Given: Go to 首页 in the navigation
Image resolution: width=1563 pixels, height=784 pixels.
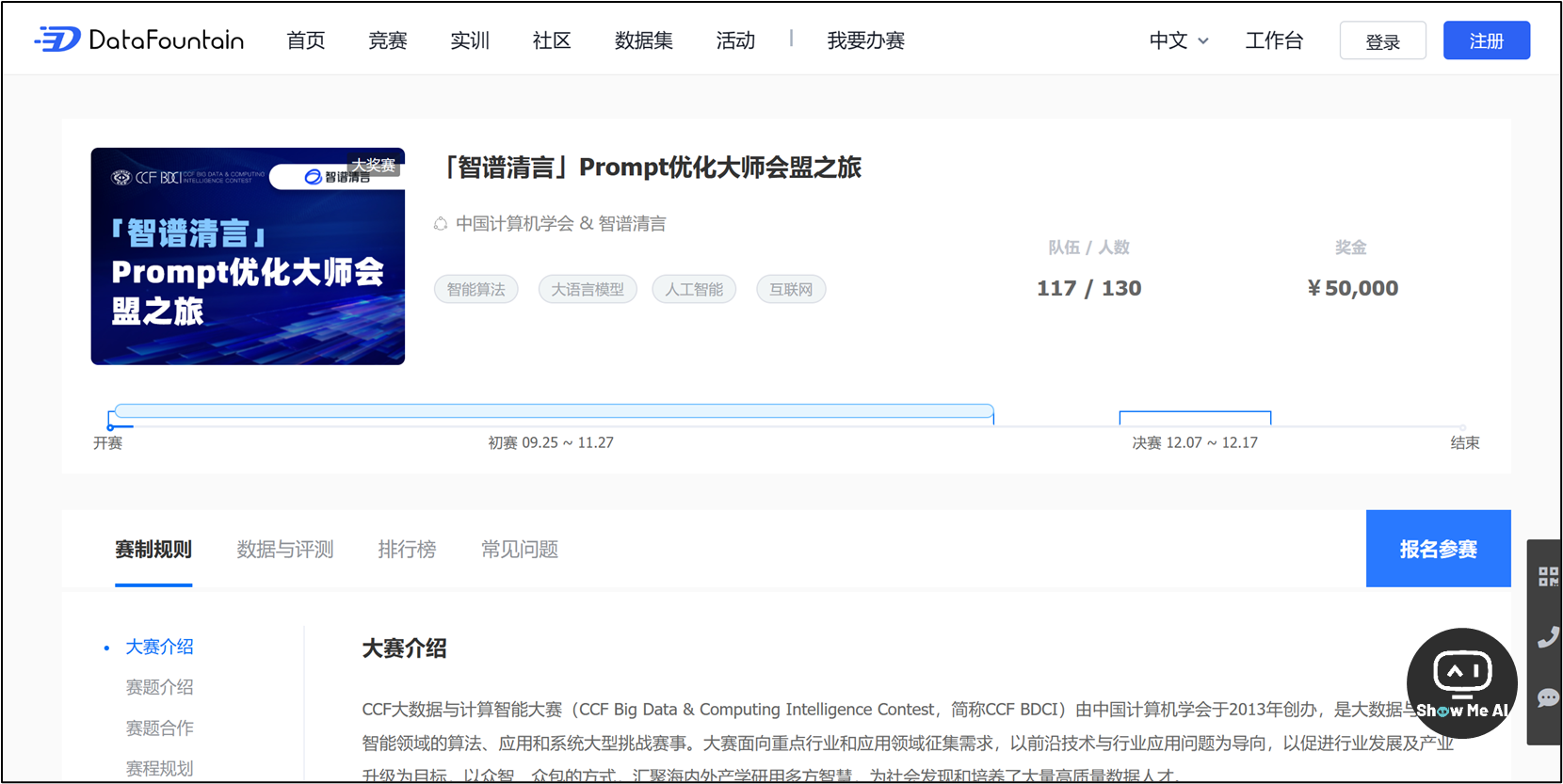Looking at the screenshot, I should coord(306,40).
